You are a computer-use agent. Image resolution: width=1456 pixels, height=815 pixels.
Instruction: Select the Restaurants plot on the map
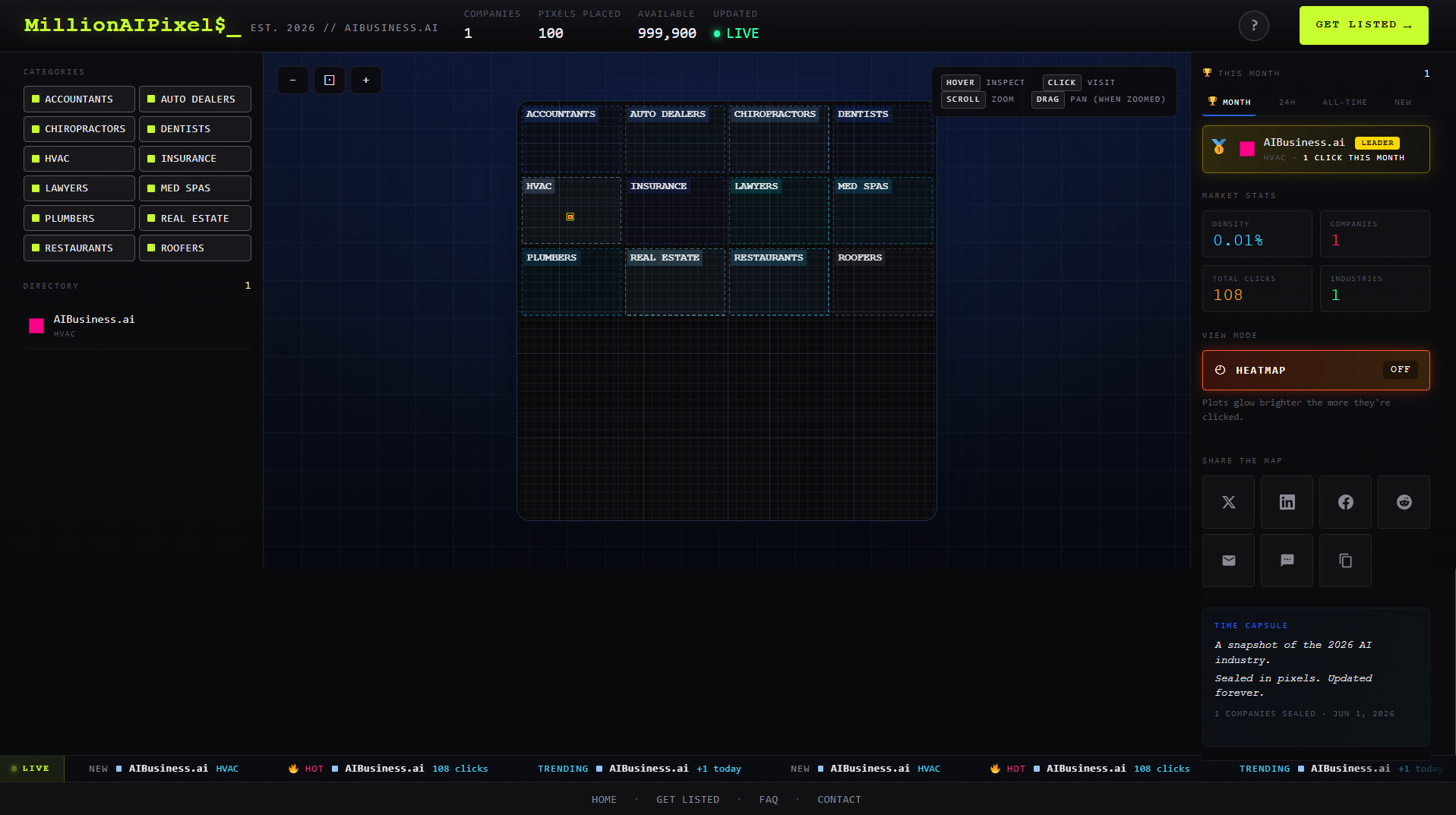(779, 283)
